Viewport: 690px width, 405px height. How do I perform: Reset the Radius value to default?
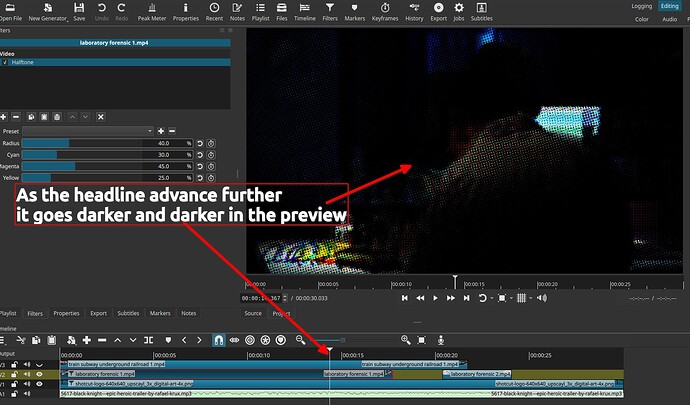click(x=199, y=143)
